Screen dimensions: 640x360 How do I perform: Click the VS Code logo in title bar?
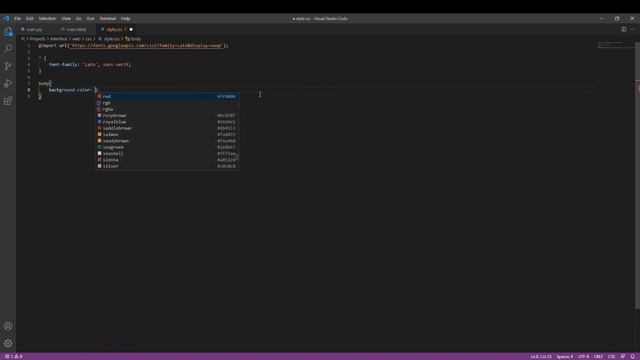tap(6, 18)
